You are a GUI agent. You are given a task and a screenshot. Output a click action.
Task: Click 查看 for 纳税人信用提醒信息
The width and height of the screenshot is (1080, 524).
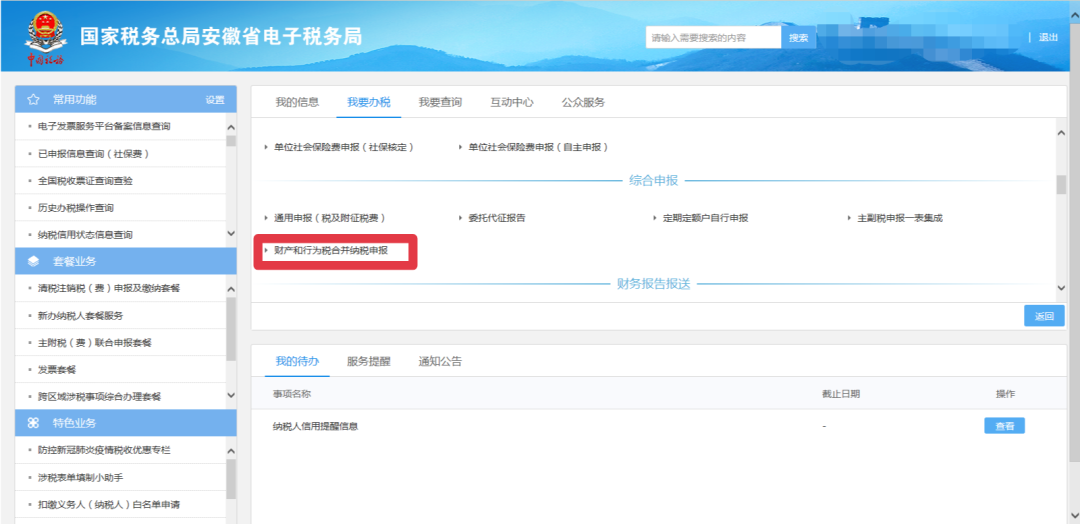[1004, 426]
